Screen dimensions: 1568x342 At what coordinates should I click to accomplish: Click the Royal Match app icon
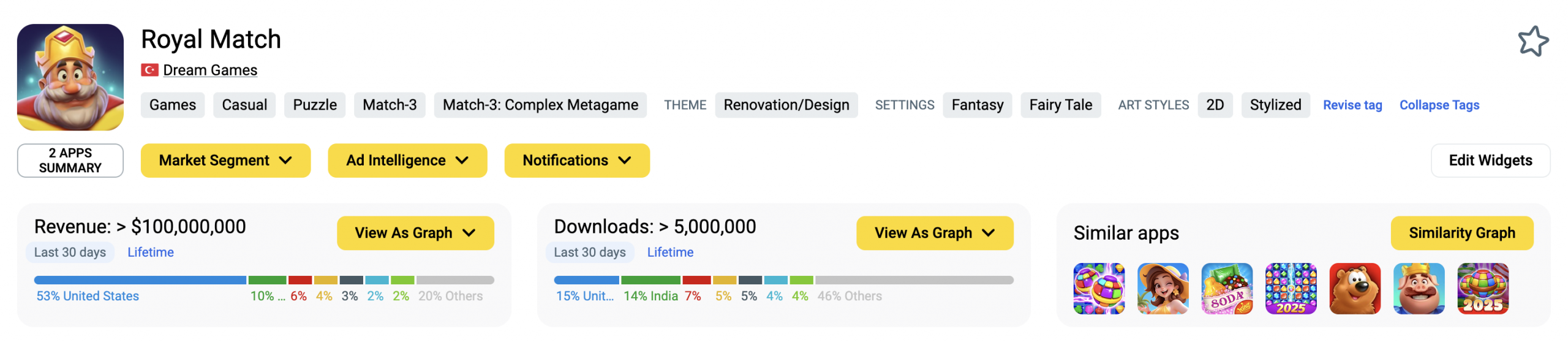70,77
